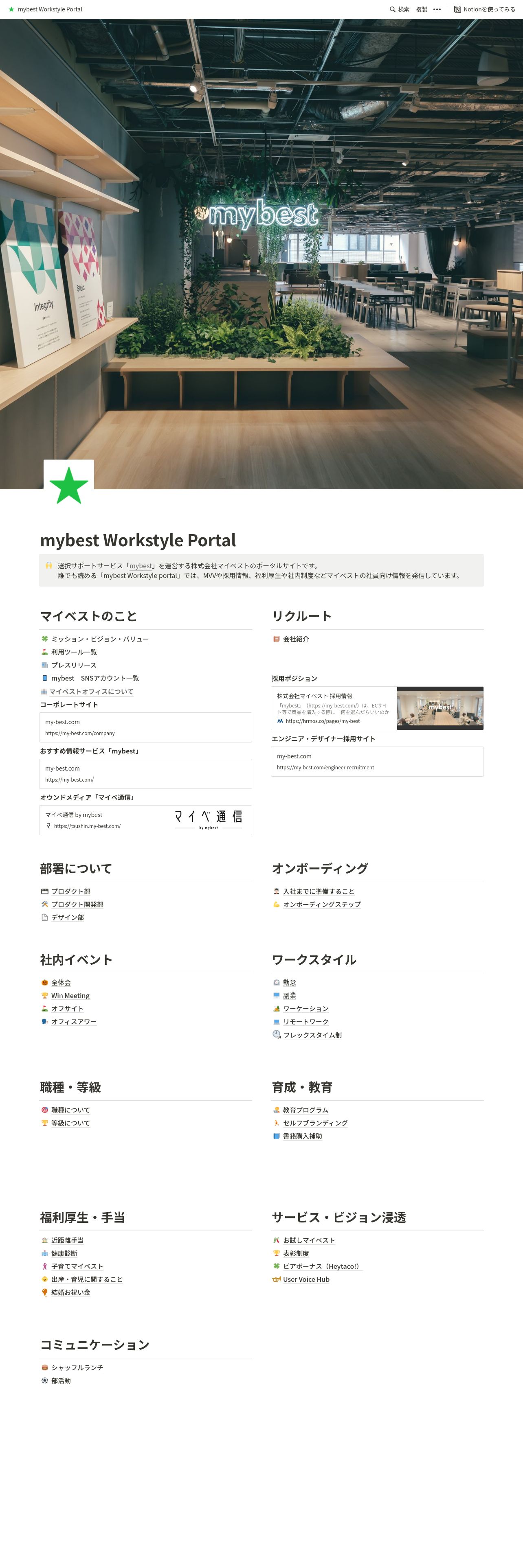Screen dimensions: 523x1568
Task: Click the flexed arm icon beside オンボーディングステップ
Action: coord(277,904)
